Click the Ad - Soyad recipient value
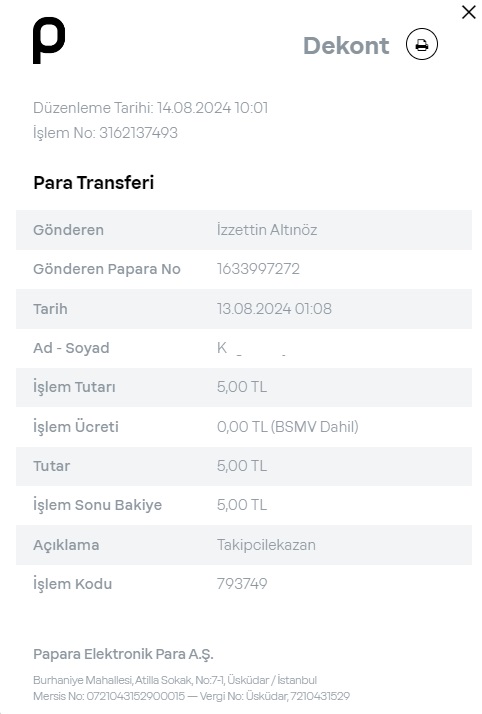The height and width of the screenshot is (714, 482). pyautogui.click(x=251, y=348)
